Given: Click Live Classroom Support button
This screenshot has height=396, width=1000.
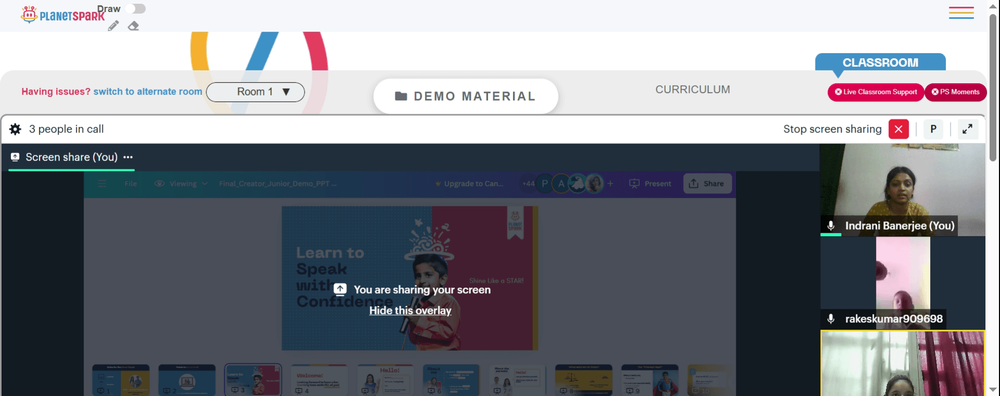Looking at the screenshot, I should point(876,92).
